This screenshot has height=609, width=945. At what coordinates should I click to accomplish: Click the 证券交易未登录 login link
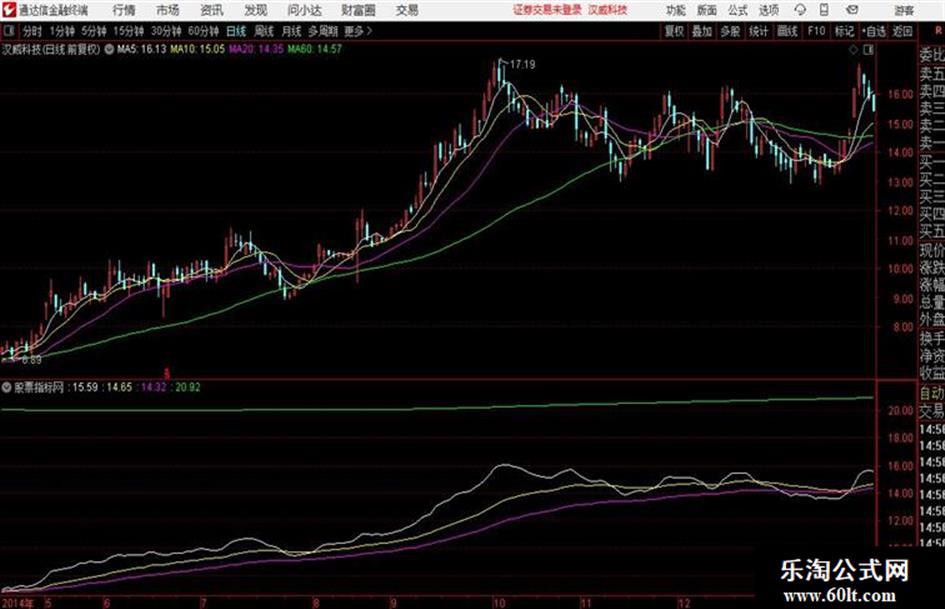[547, 10]
